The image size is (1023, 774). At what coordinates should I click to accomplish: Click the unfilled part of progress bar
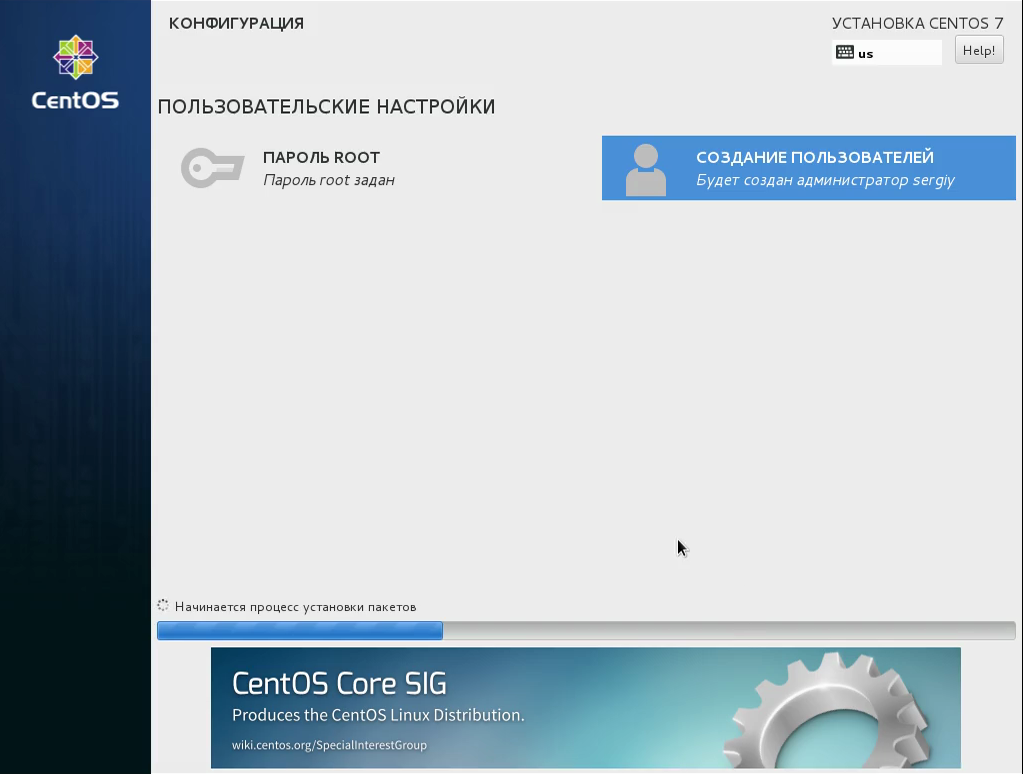pyautogui.click(x=729, y=630)
